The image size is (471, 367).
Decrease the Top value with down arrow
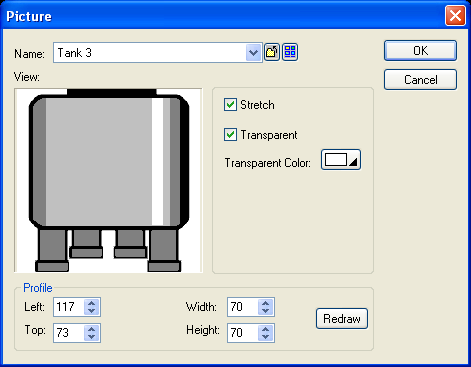click(92, 337)
